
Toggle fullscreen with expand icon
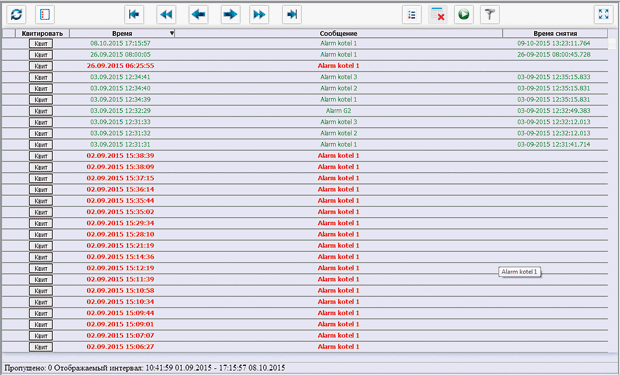604,15
